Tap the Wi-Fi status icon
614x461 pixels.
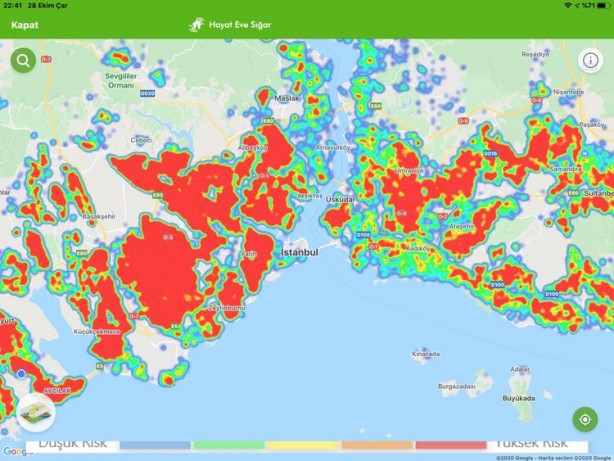click(x=568, y=5)
